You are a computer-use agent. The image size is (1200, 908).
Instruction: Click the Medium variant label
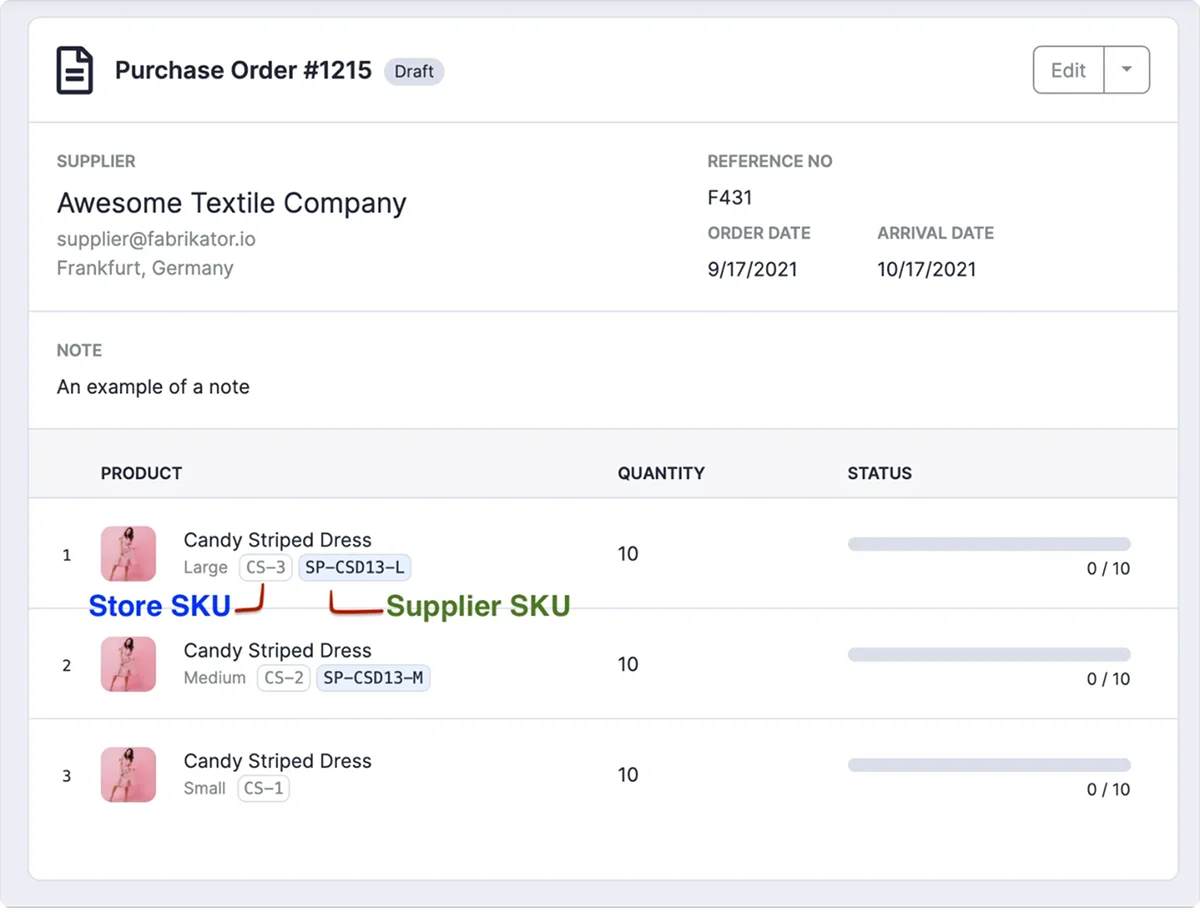(x=215, y=678)
